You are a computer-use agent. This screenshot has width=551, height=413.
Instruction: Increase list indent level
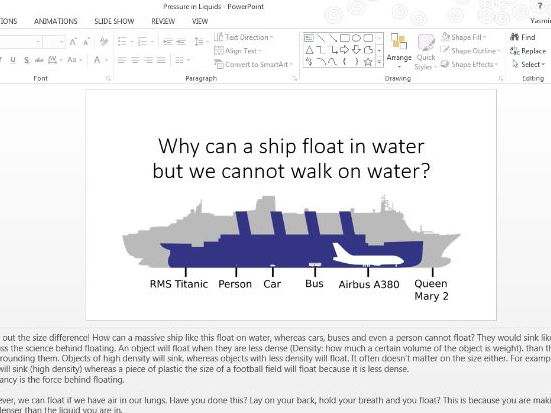click(x=181, y=42)
